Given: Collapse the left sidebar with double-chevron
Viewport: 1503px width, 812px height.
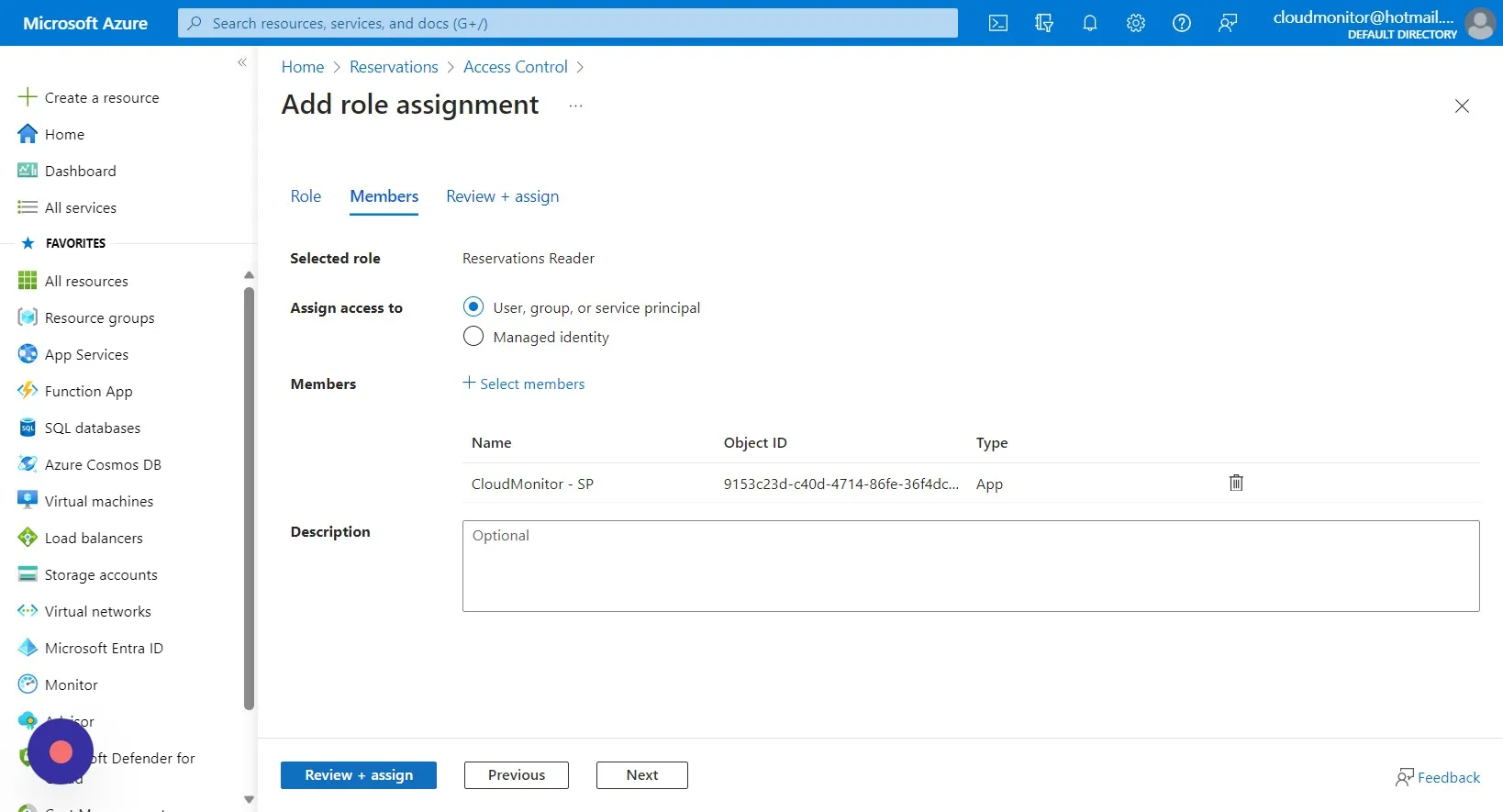Looking at the screenshot, I should 242,62.
